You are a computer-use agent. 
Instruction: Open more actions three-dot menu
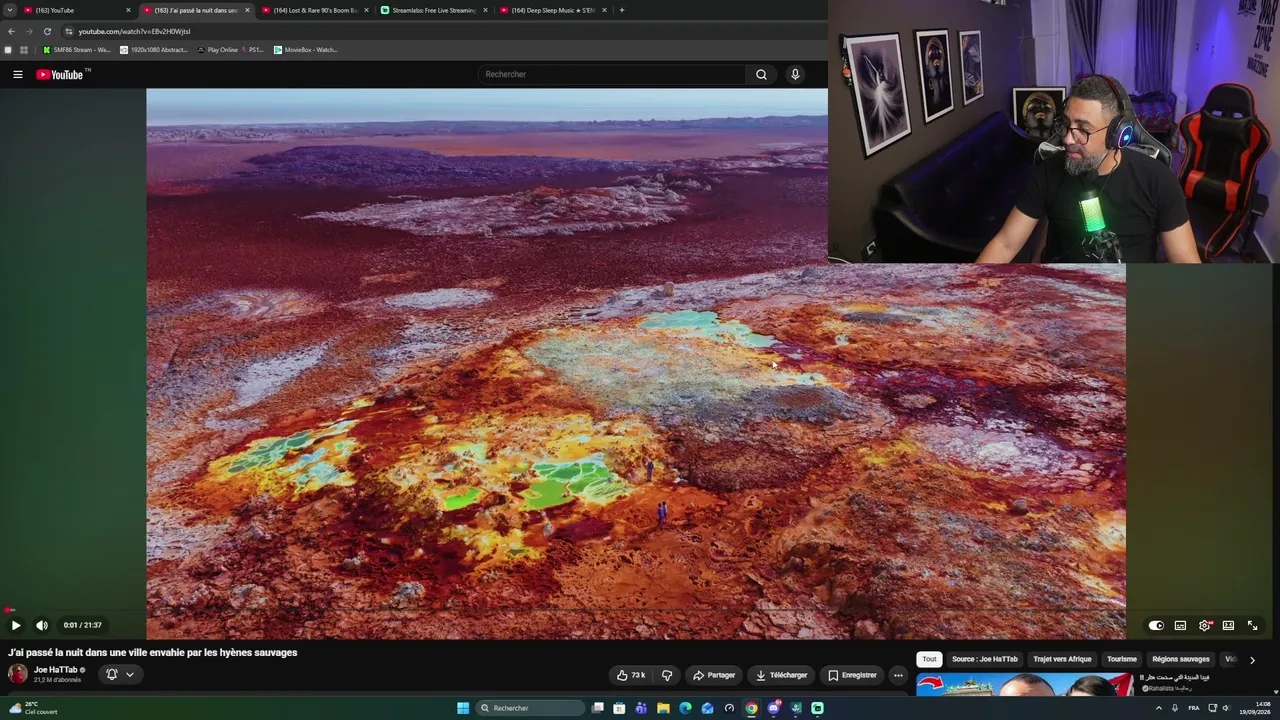pos(898,675)
